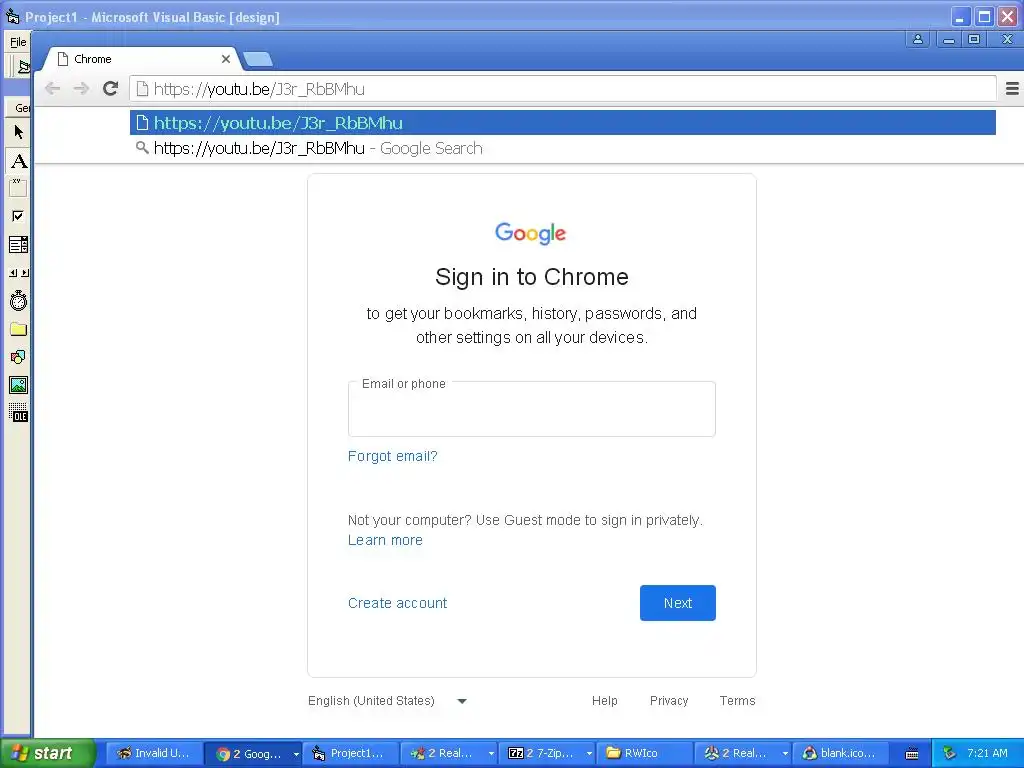Expand the second 2 Real... taskbar group arrow
Screen dimensions: 1024x768
click(x=785, y=754)
